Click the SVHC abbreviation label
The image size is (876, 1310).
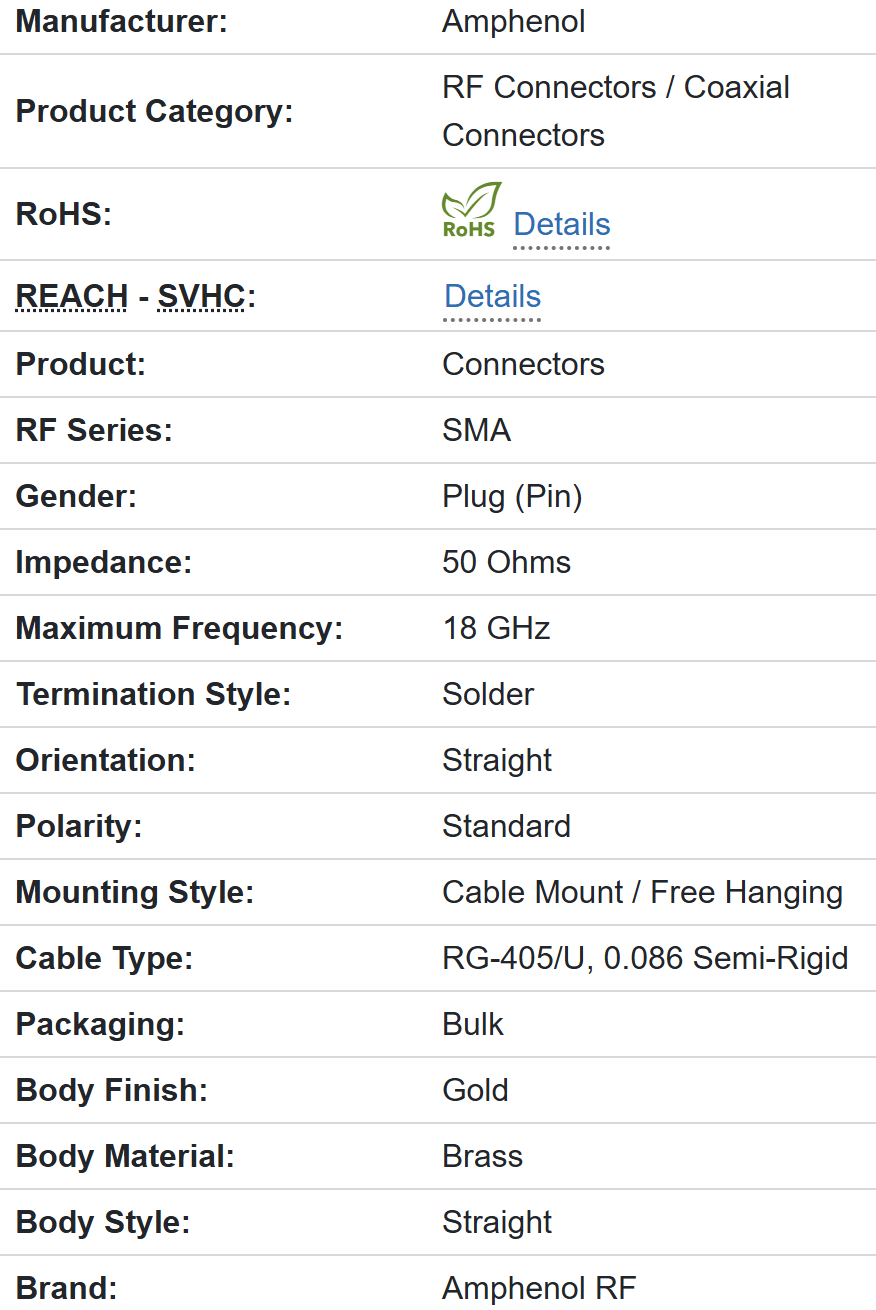(201, 297)
